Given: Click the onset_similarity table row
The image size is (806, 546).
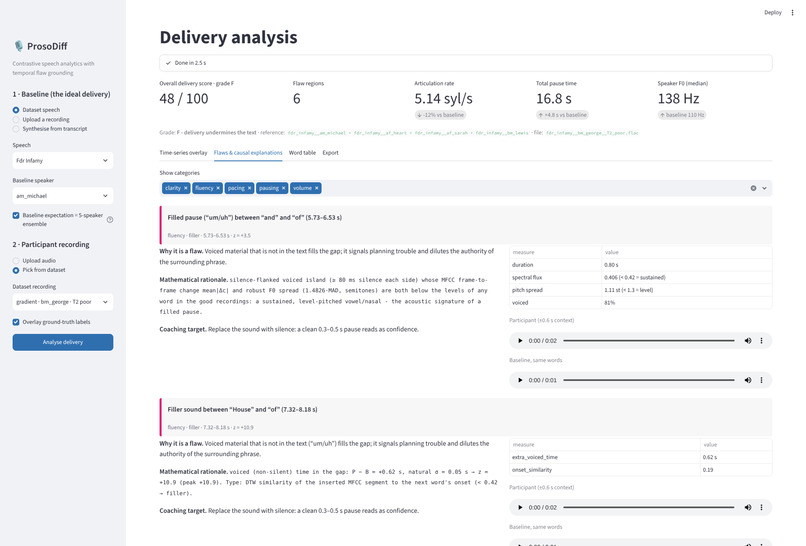Looking at the screenshot, I should tap(640, 470).
